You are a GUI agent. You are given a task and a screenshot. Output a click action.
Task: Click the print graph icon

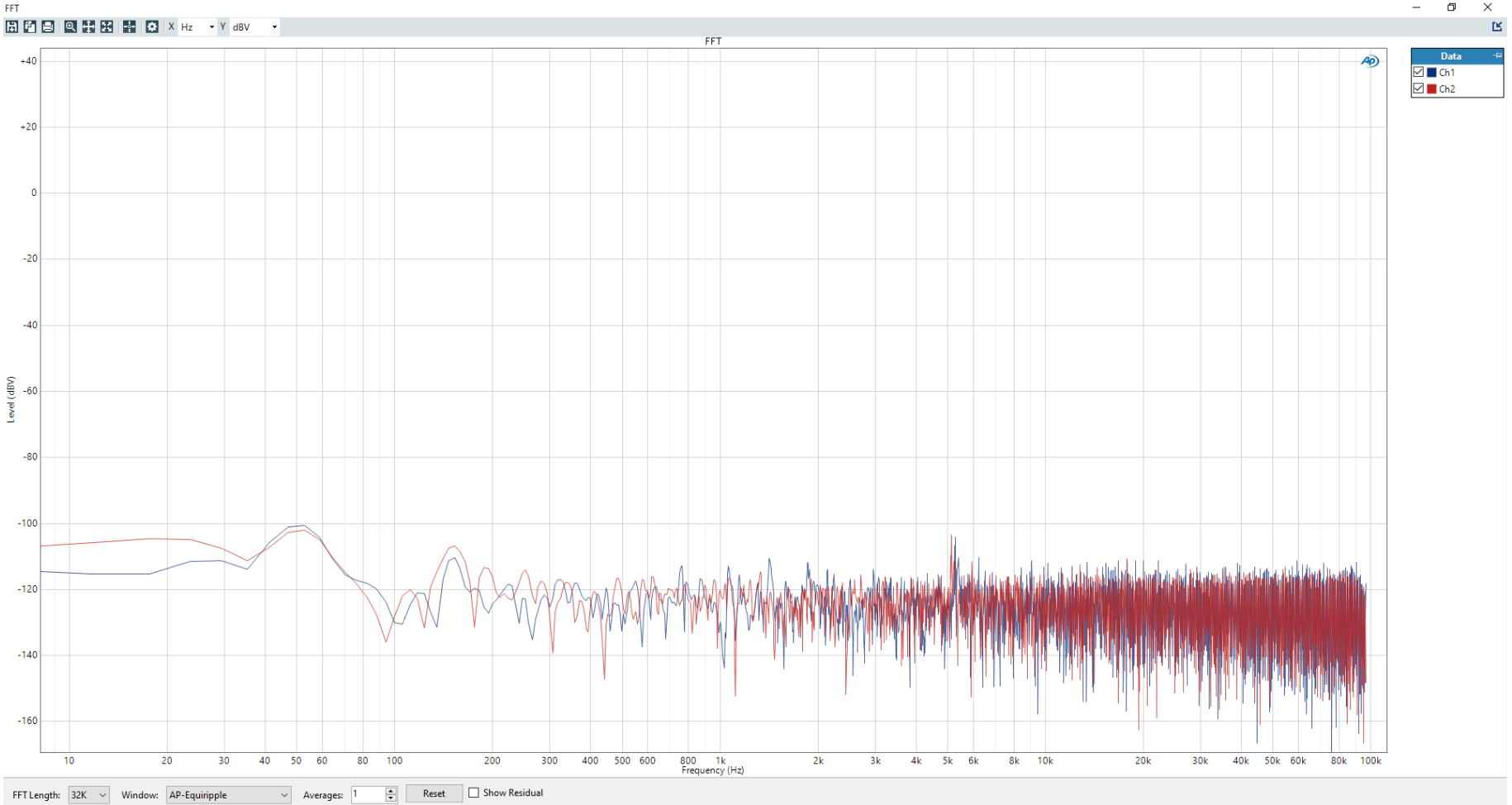pos(48,26)
